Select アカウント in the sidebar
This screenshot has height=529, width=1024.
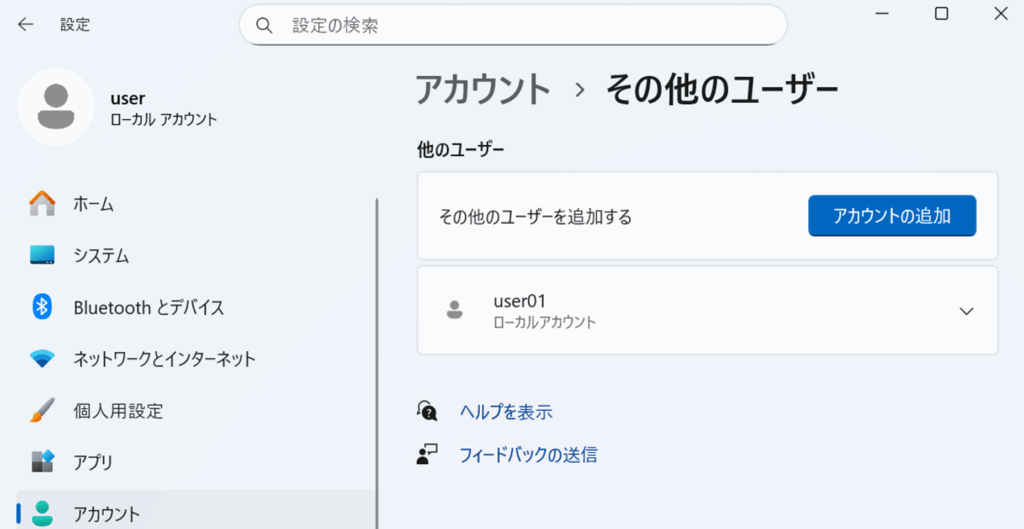tap(107, 514)
